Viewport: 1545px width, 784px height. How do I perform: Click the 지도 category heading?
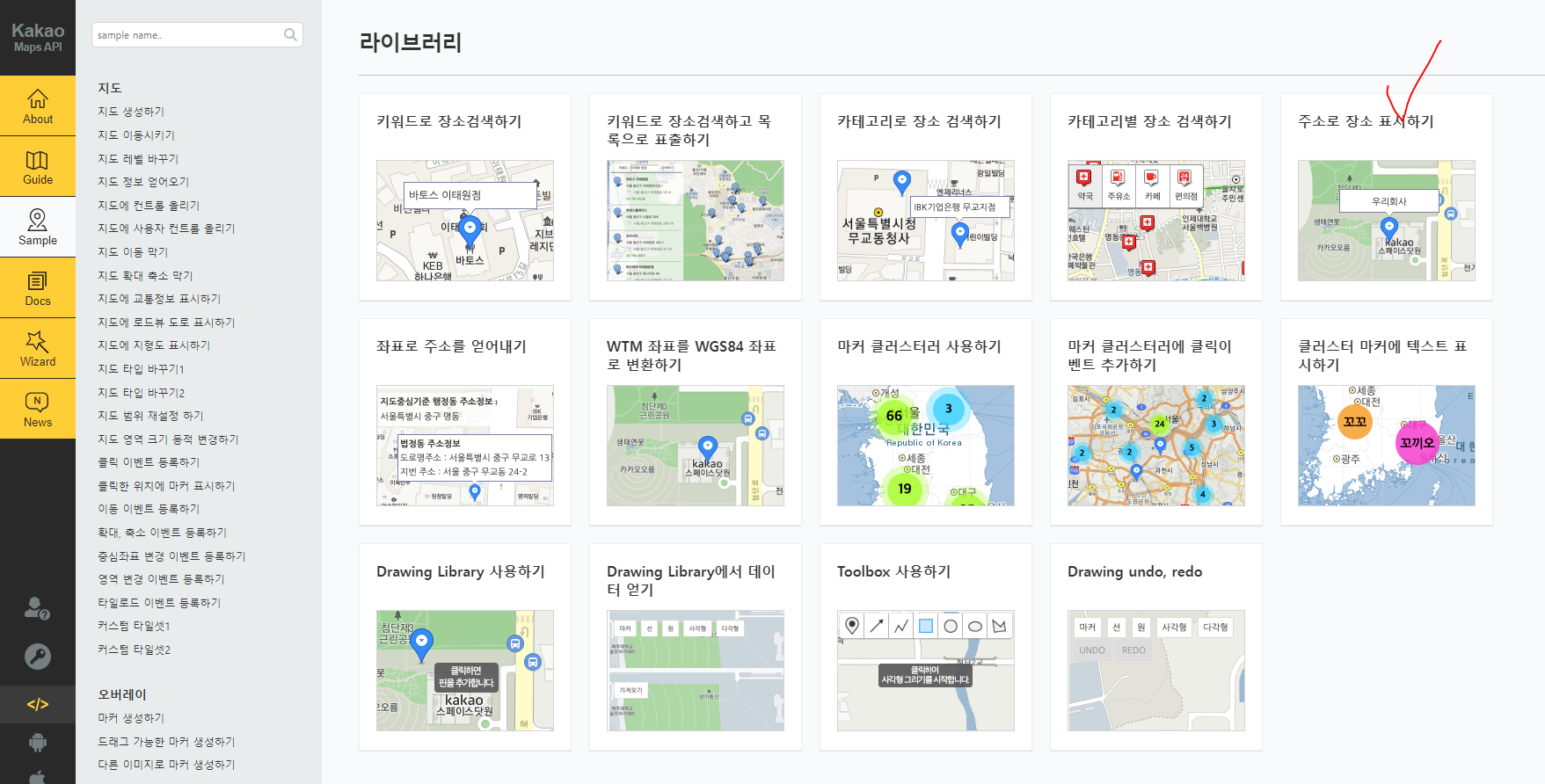(110, 88)
